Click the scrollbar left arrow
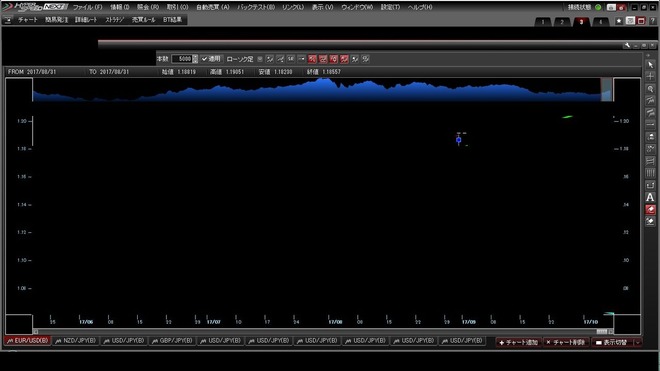The width and height of the screenshot is (660, 371). pos(36,332)
